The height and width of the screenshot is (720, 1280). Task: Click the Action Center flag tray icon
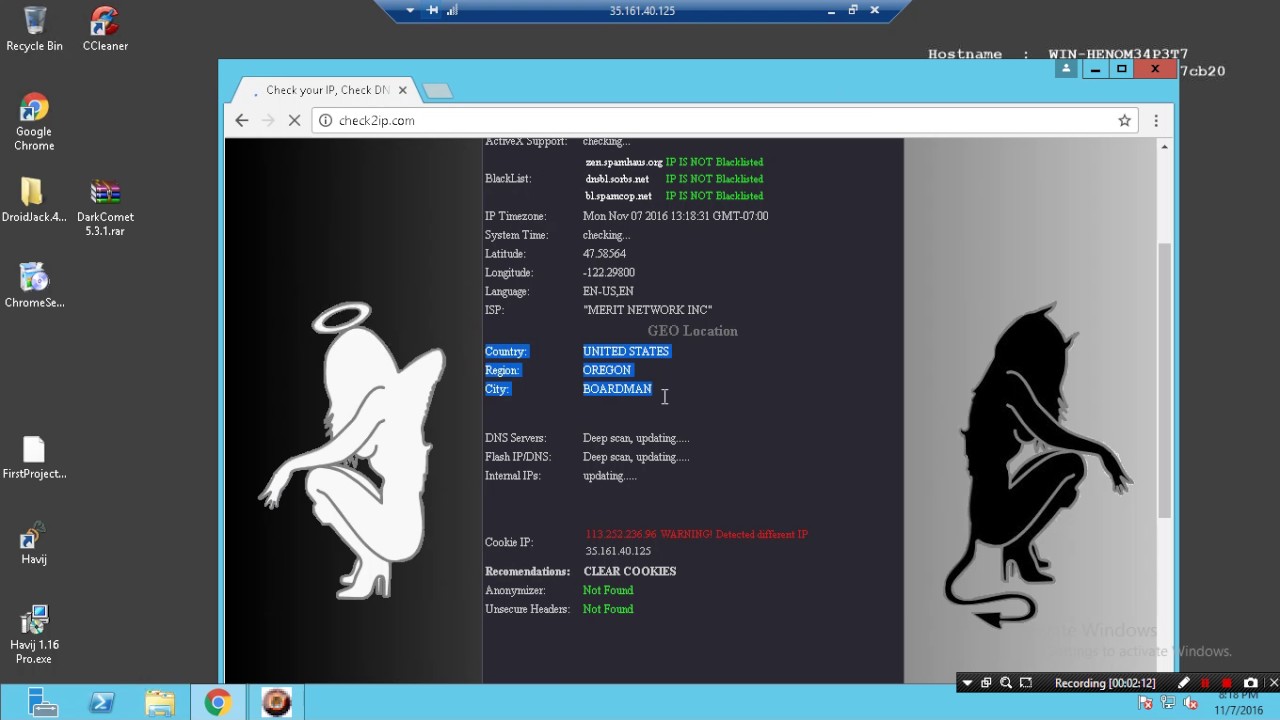pos(1146,703)
